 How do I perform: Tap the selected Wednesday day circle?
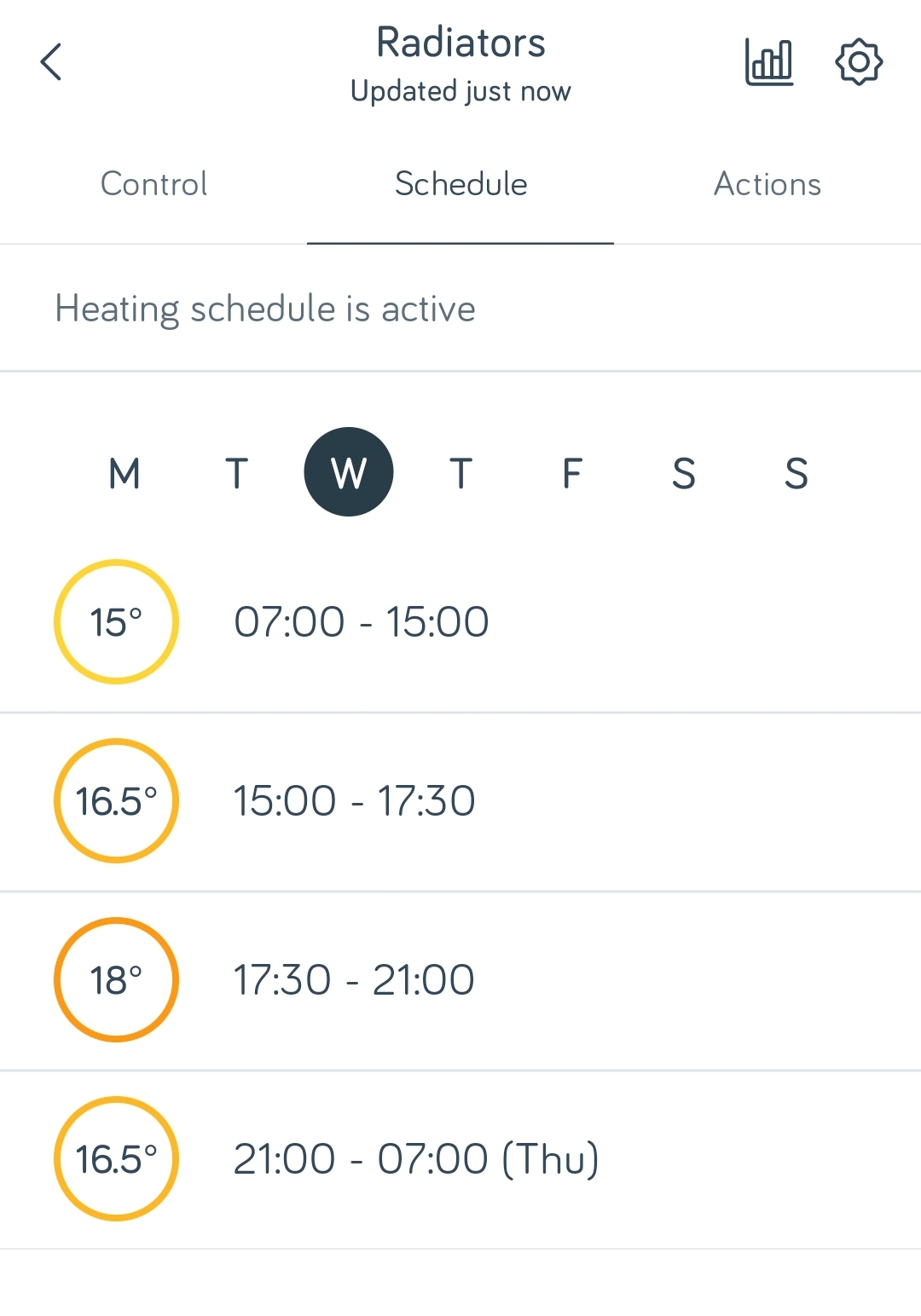click(349, 472)
